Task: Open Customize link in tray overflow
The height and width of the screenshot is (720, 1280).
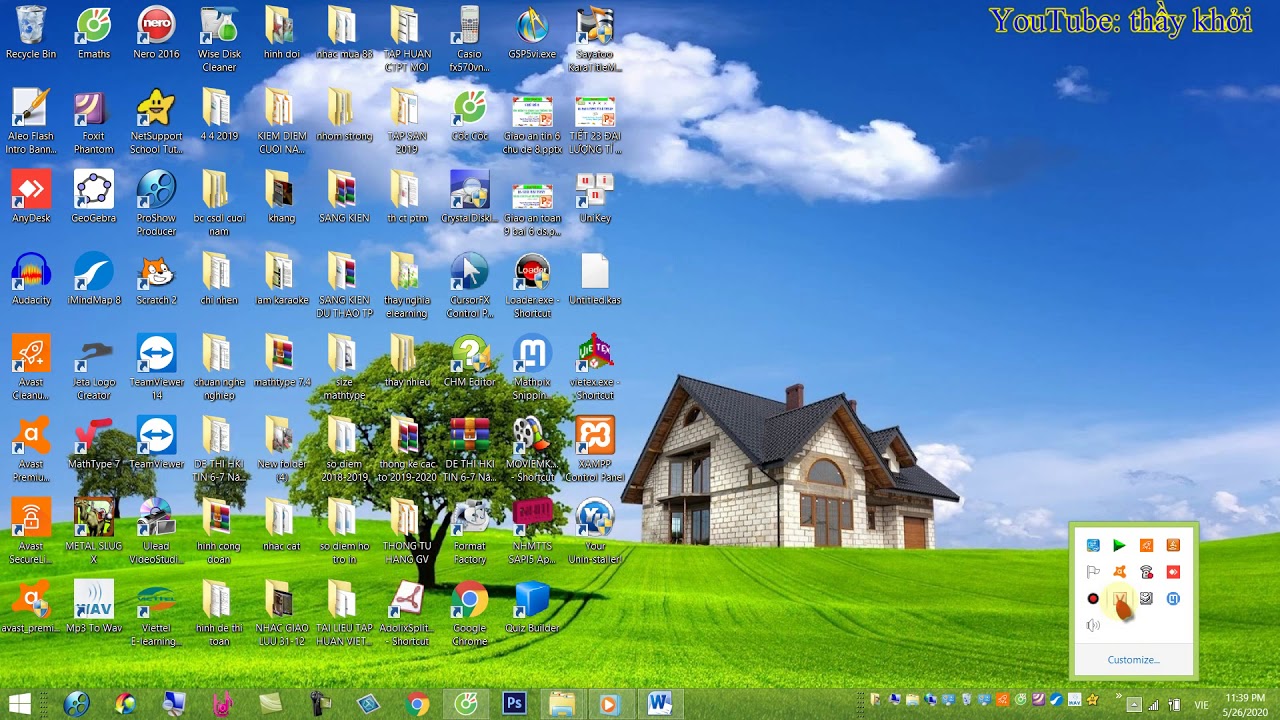Action: pyautogui.click(x=1133, y=660)
